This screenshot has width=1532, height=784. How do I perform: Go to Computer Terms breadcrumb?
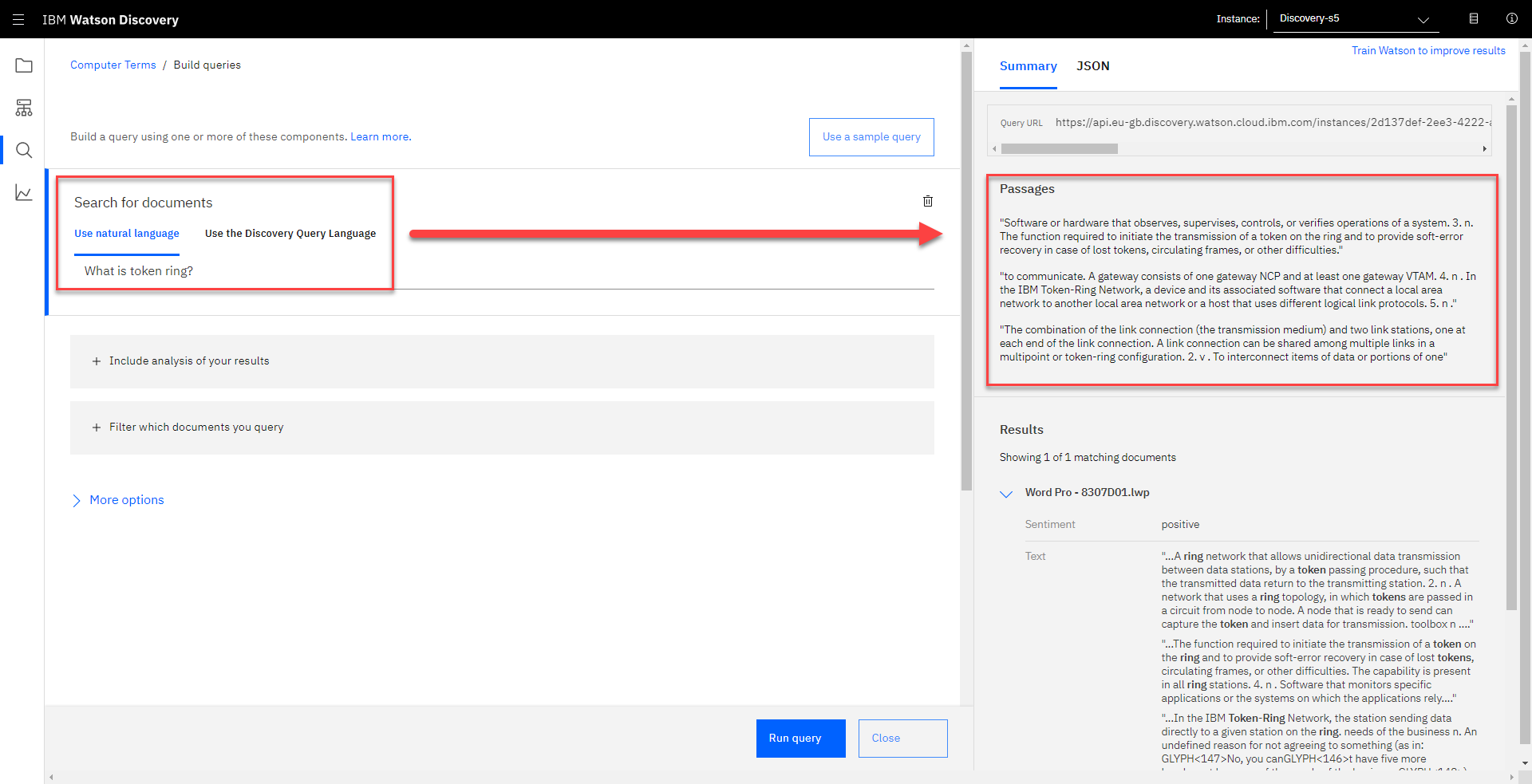pos(113,65)
